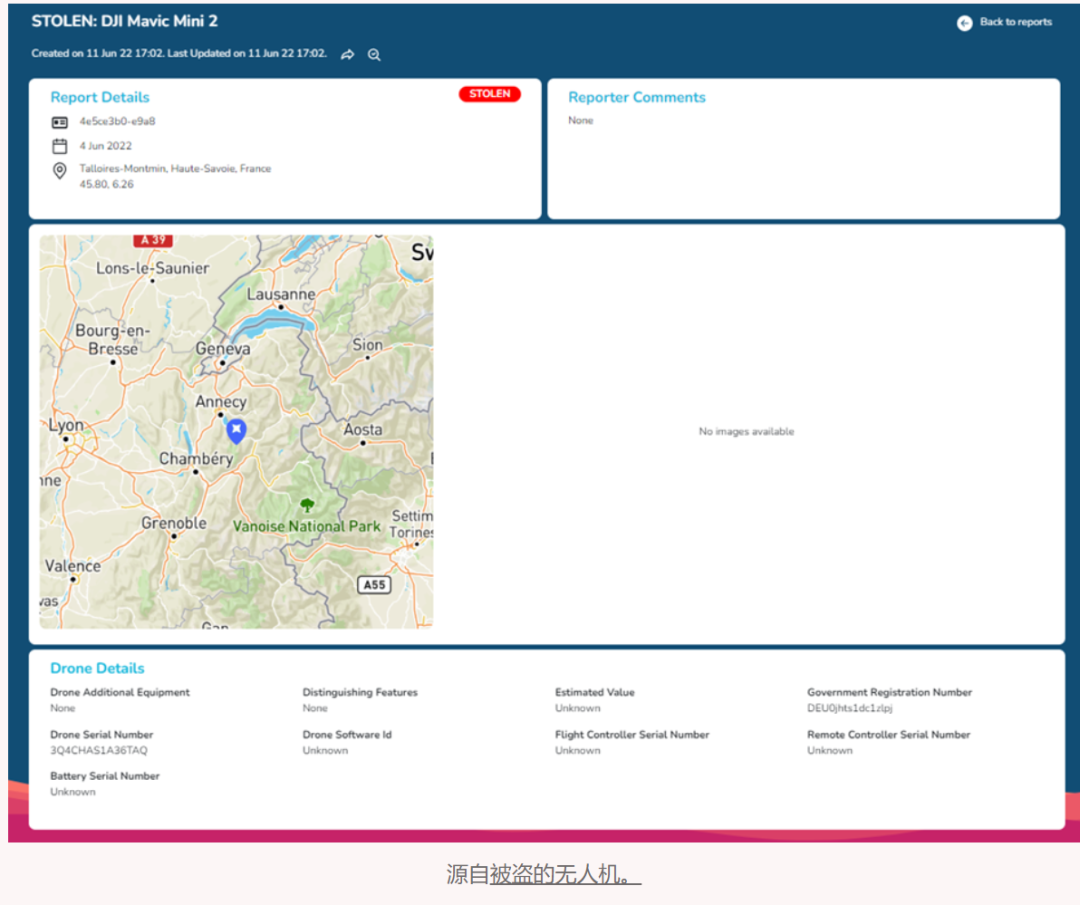Click the A55 road shield on map
Image resolution: width=1080 pixels, height=905 pixels.
pyautogui.click(x=374, y=585)
